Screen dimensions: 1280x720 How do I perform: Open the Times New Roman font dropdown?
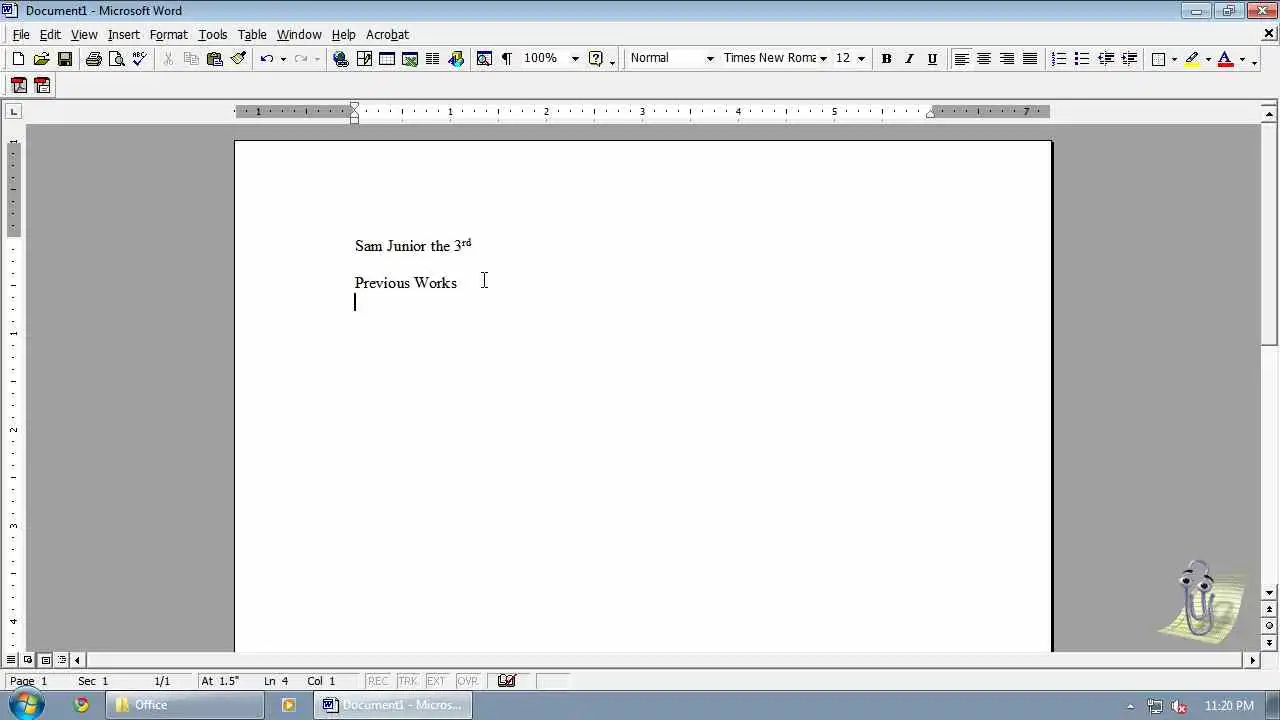tap(823, 59)
